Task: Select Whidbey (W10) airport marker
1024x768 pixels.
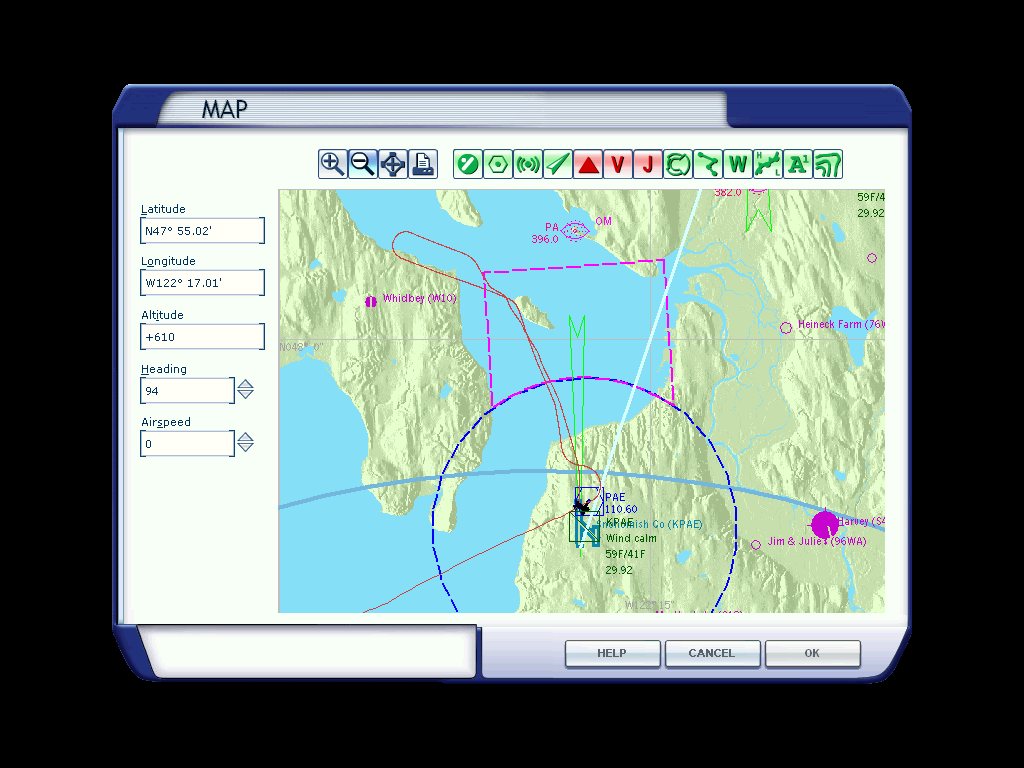Action: (x=371, y=301)
